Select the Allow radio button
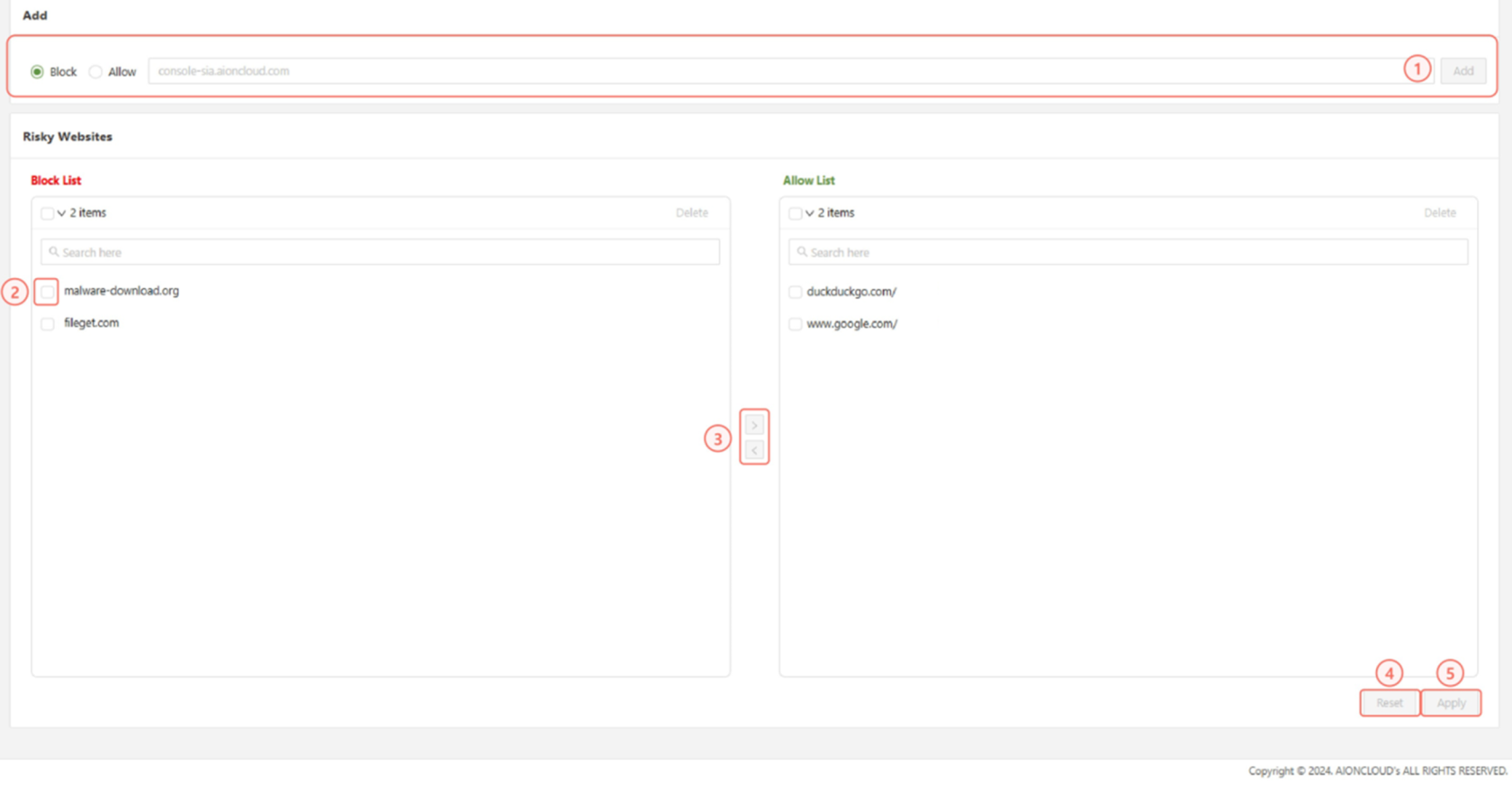Viewport: 1512px width, 785px height. coord(95,72)
